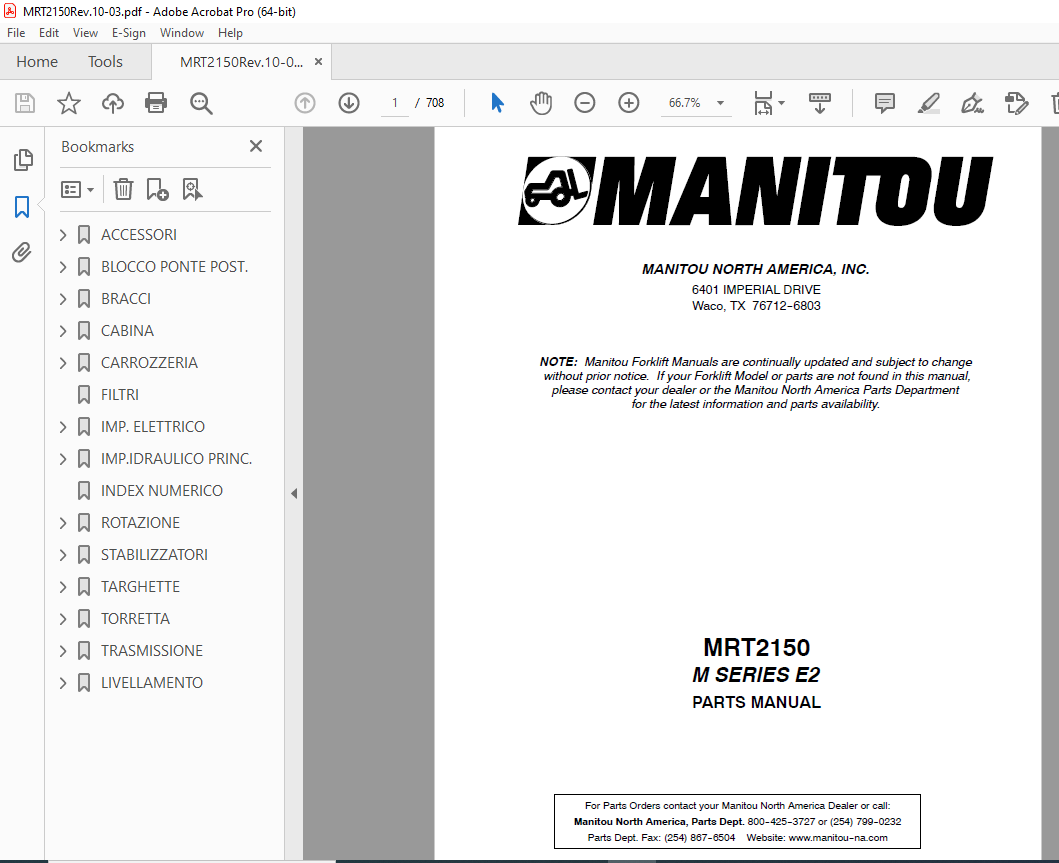Open the E-Sign menu
This screenshot has height=863, width=1059.
(128, 32)
